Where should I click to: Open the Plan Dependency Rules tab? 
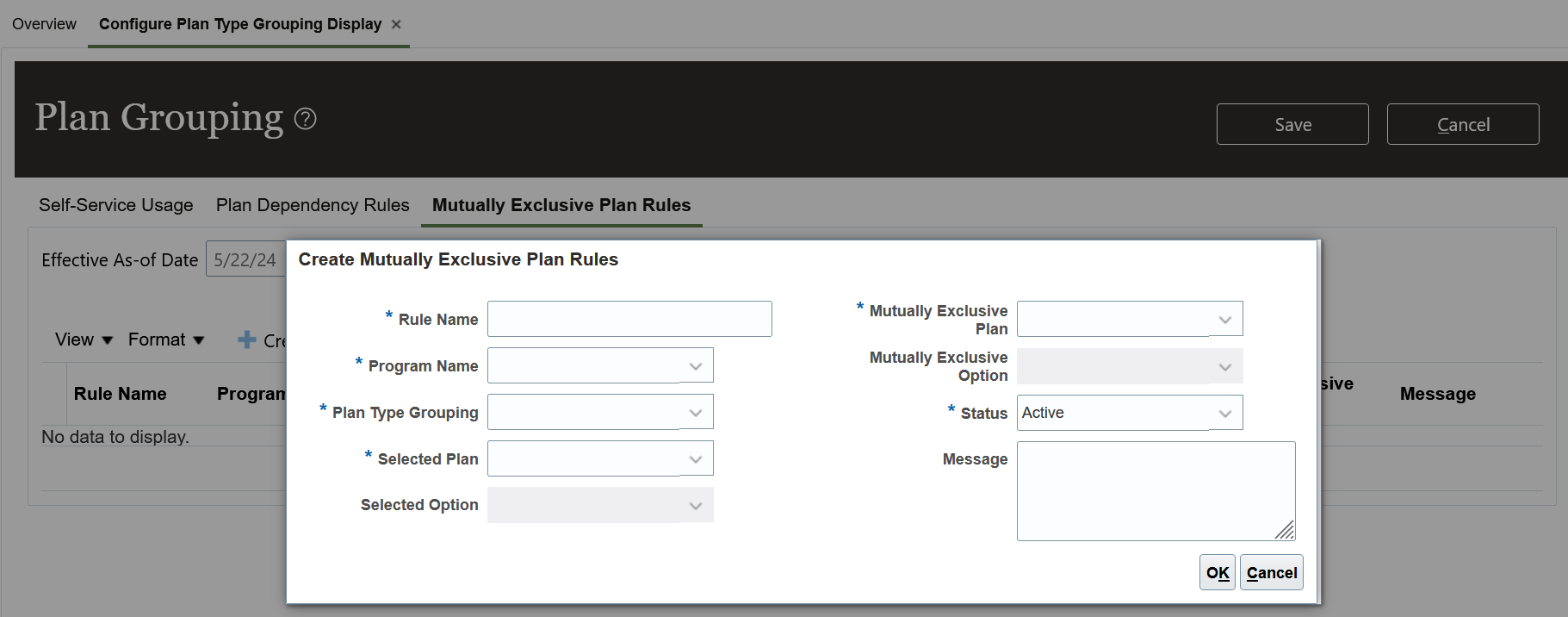[313, 205]
